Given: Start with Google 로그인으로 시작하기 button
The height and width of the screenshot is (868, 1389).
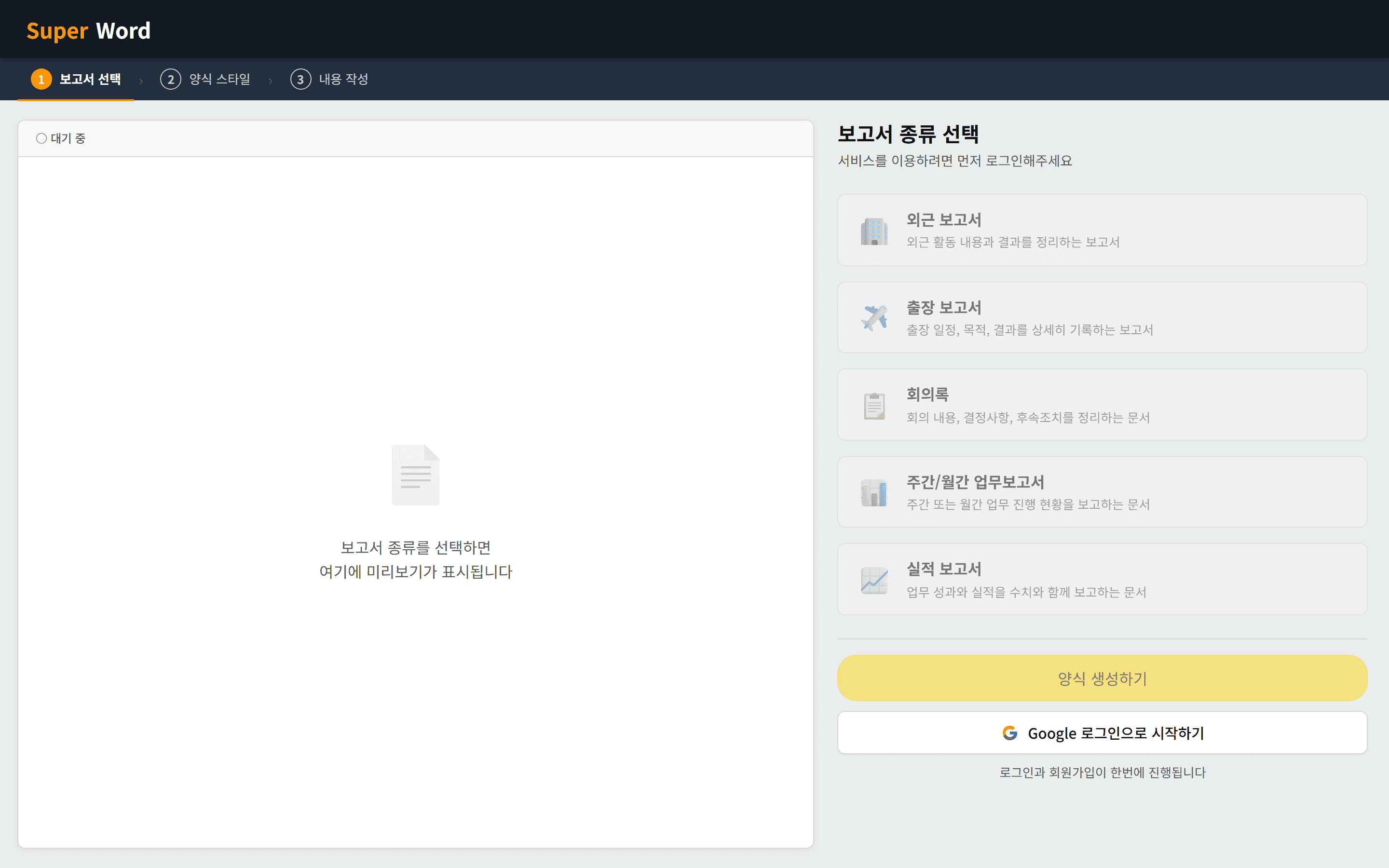Looking at the screenshot, I should [1102, 733].
